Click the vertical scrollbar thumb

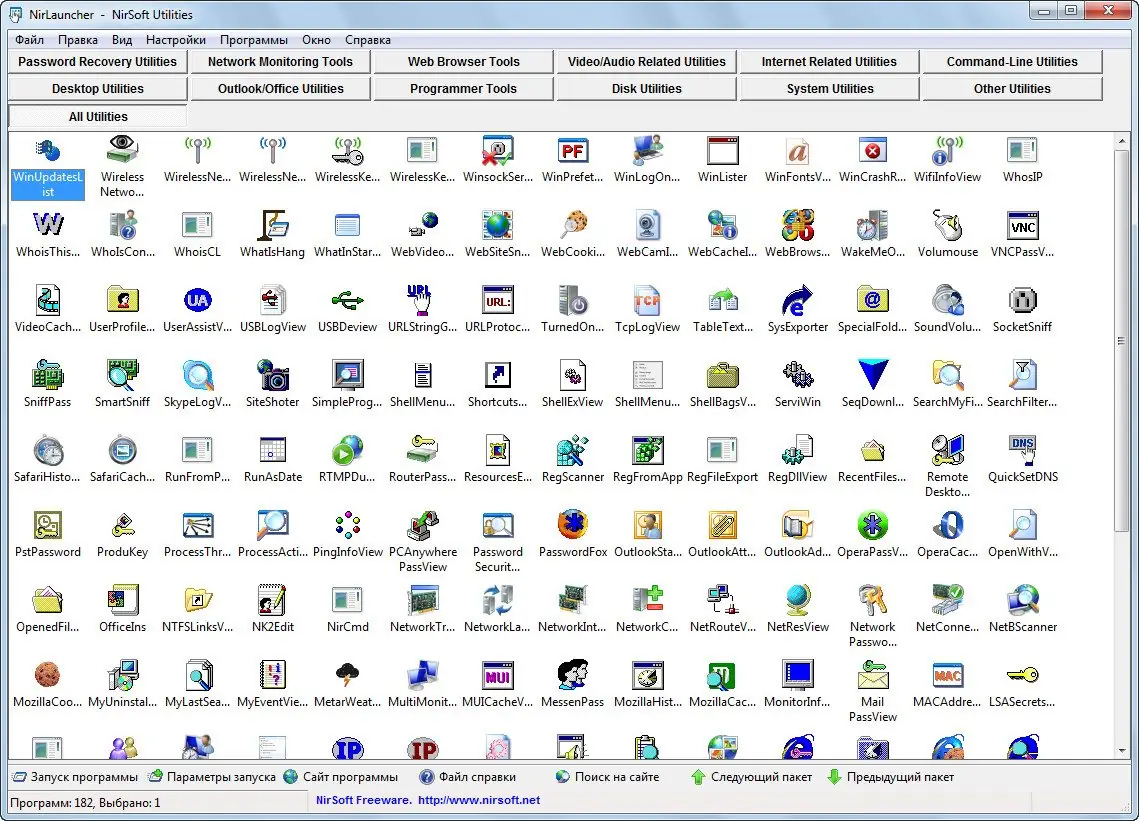click(x=1122, y=341)
